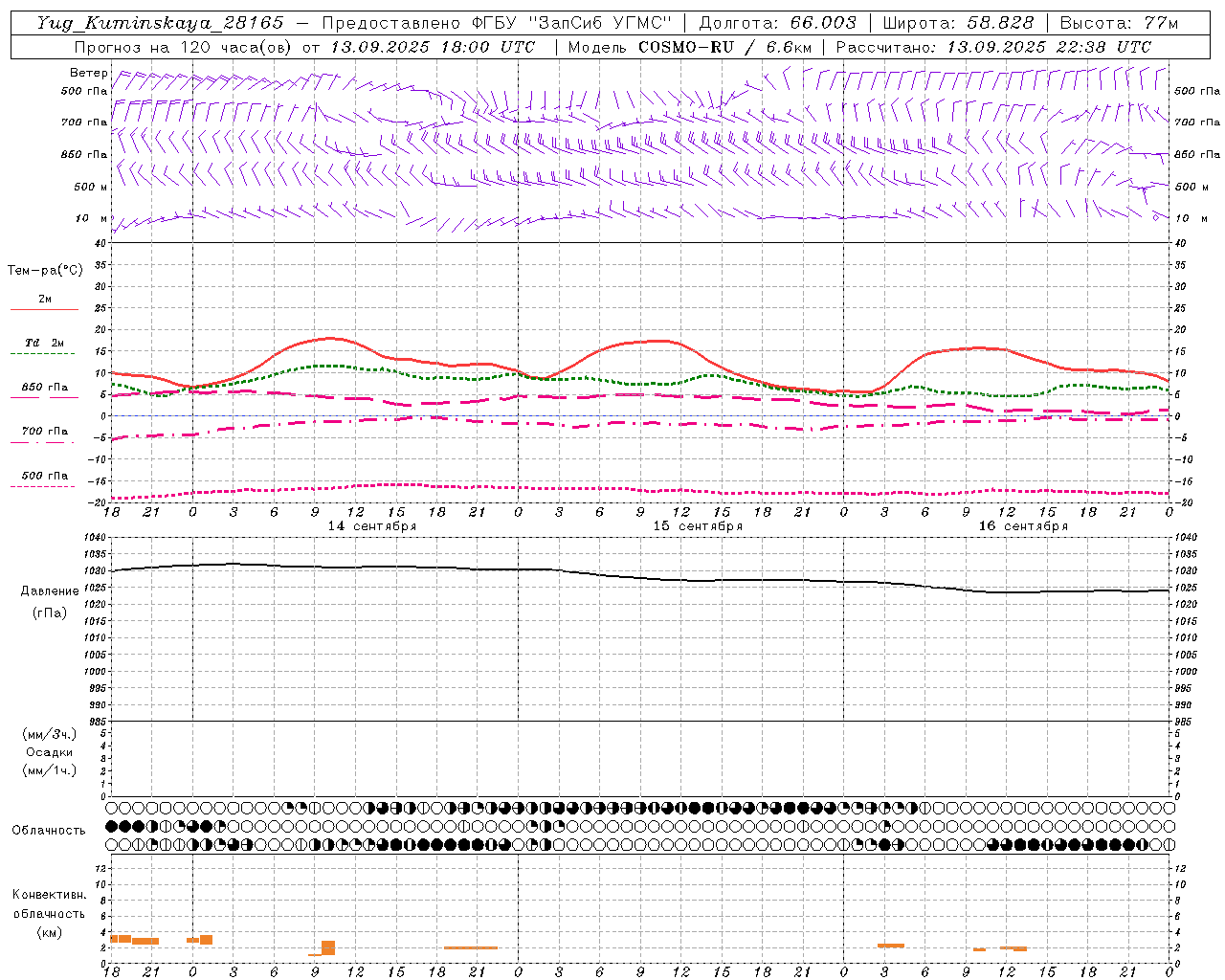Click the Давление pressure panel label

click(x=50, y=591)
